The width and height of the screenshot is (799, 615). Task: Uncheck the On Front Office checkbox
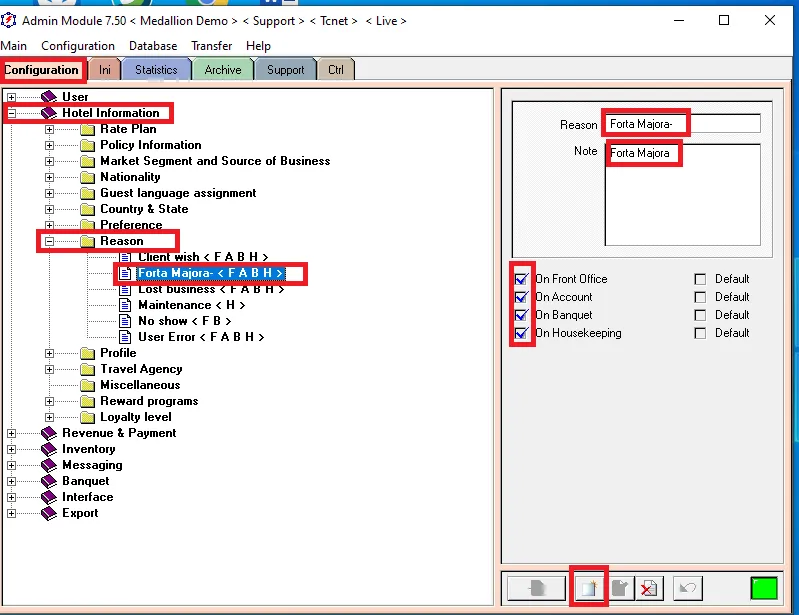521,279
